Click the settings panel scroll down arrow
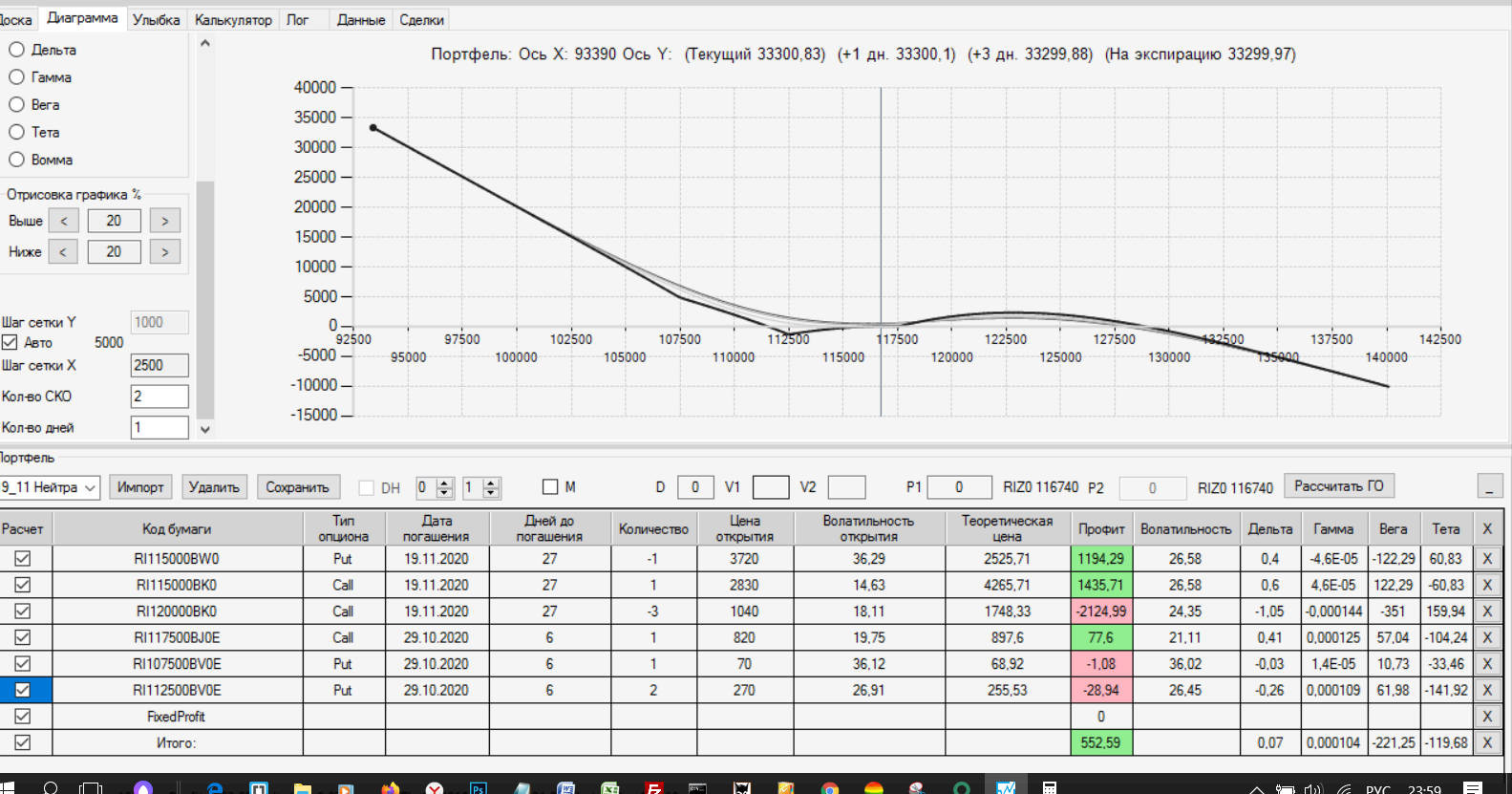This screenshot has height=794, width=1512. click(204, 430)
